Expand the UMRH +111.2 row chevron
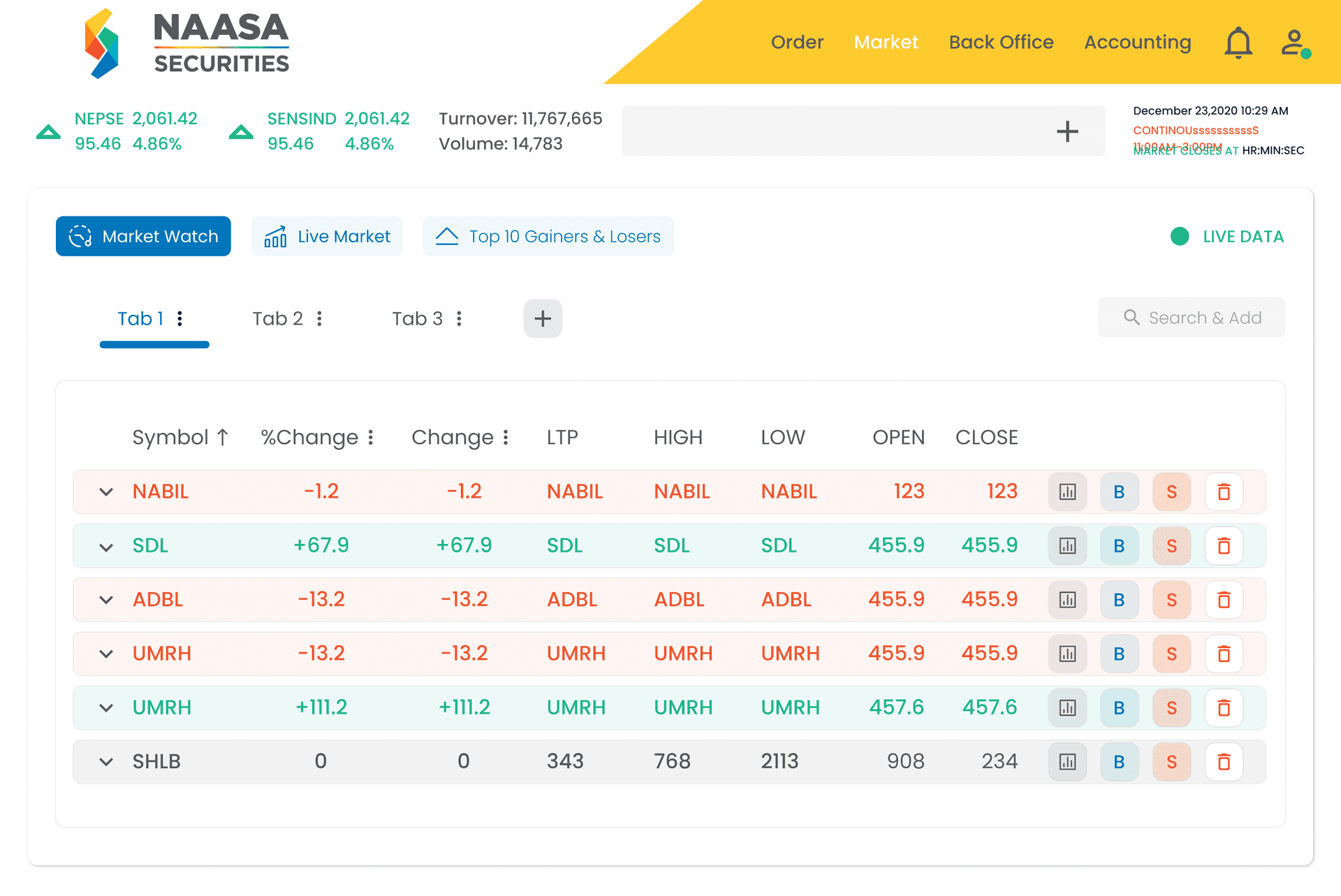Image resolution: width=1341 pixels, height=896 pixels. tap(106, 708)
